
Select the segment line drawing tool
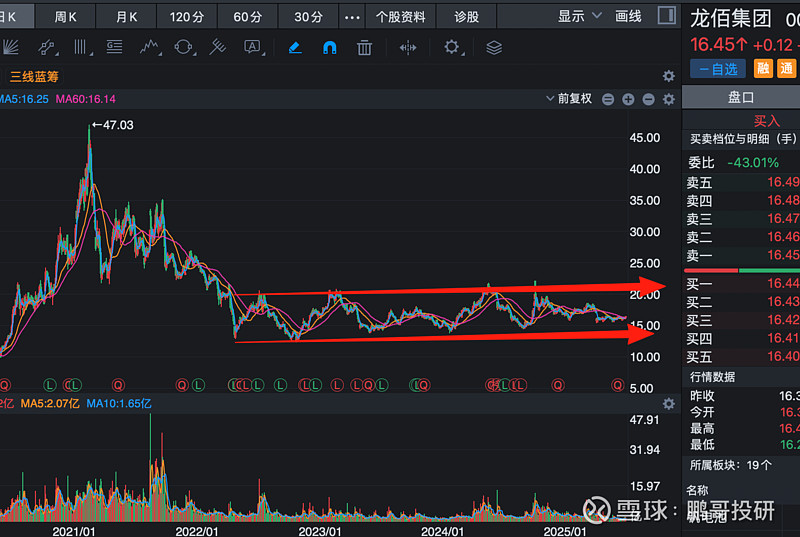click(47, 47)
